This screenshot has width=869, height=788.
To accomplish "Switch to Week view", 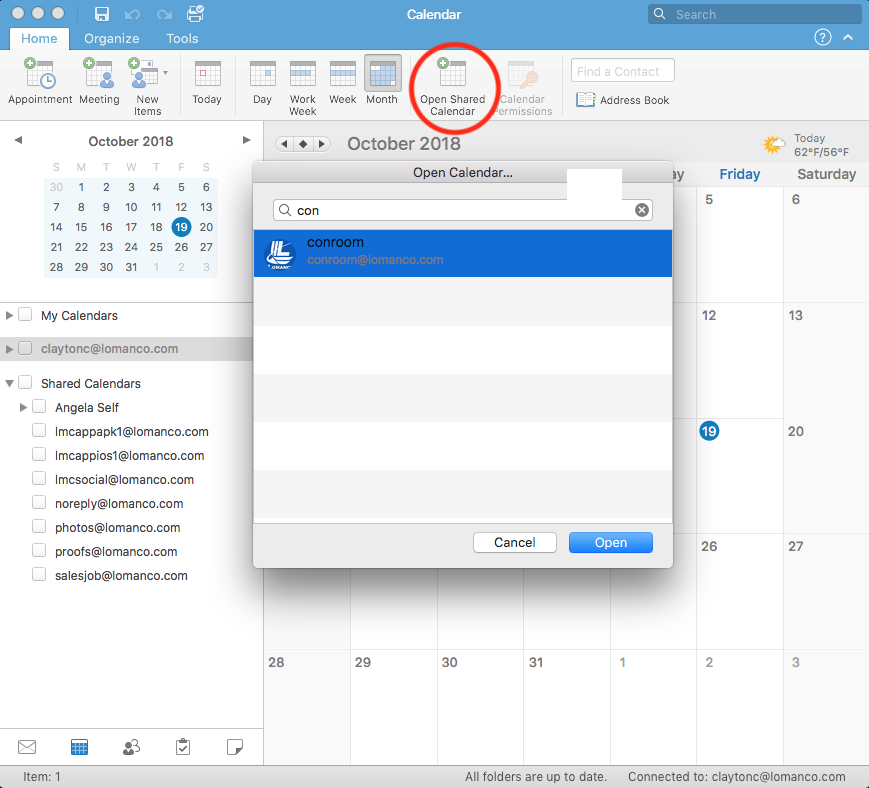I will [343, 81].
